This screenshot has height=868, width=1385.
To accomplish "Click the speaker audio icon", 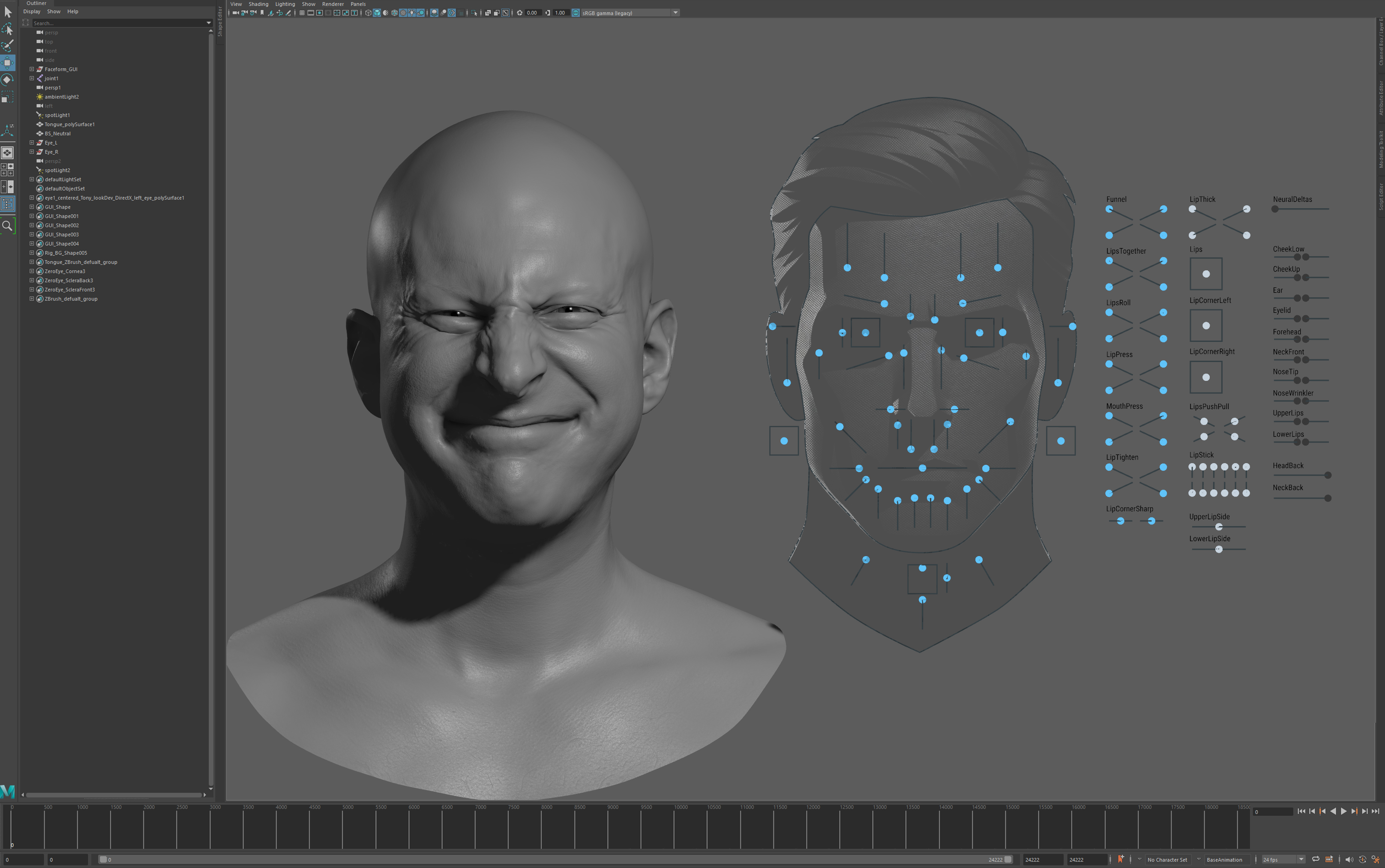I will [1349, 859].
